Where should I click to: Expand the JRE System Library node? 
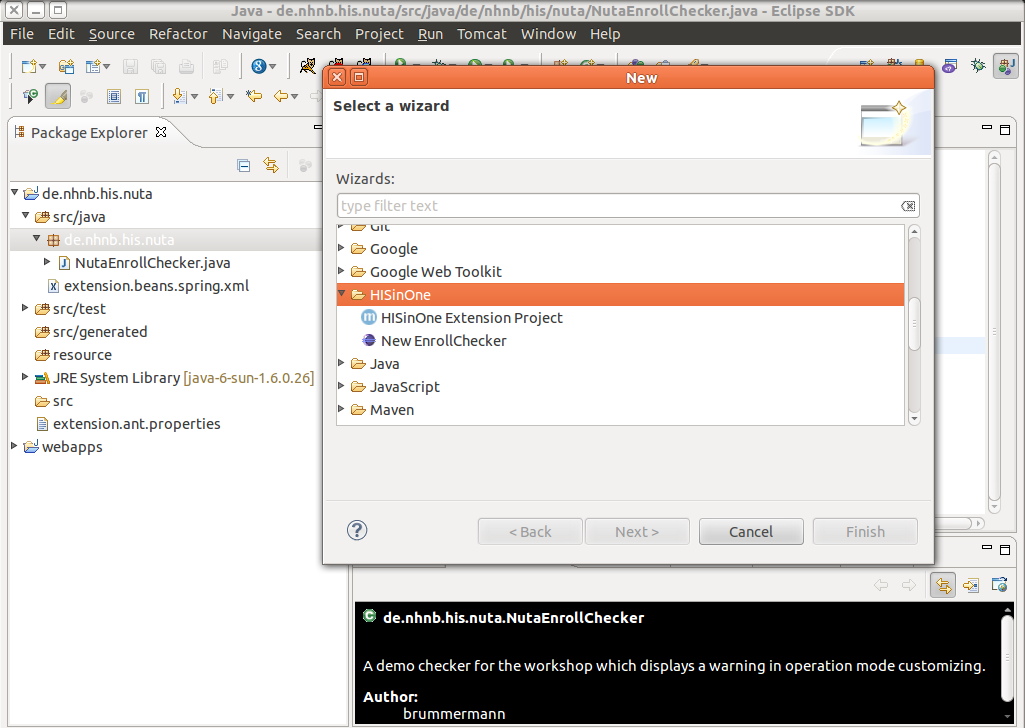tap(25, 378)
